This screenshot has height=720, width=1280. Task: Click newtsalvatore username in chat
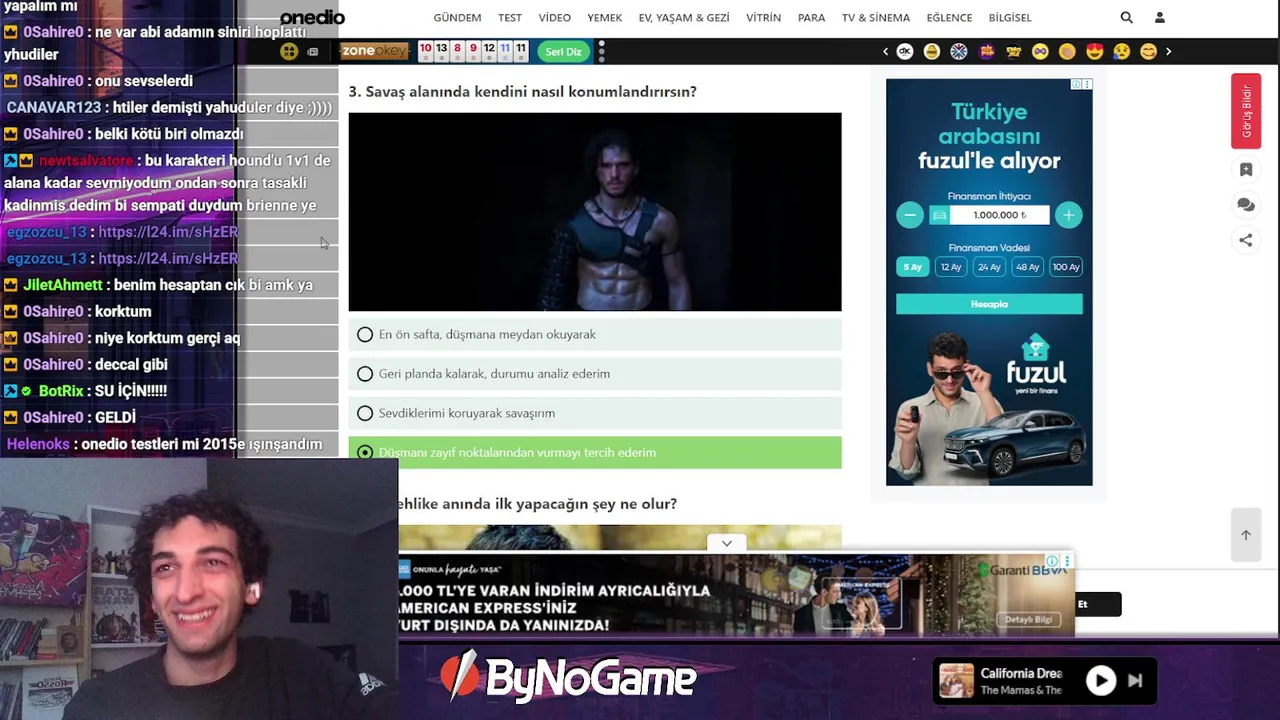[x=86, y=160]
